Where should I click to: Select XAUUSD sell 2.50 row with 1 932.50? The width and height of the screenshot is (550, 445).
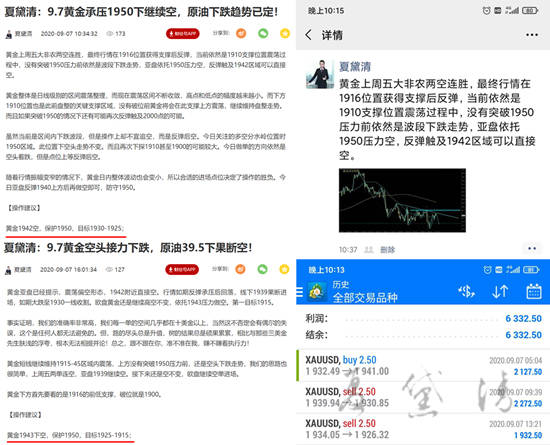pyautogui.click(x=423, y=429)
